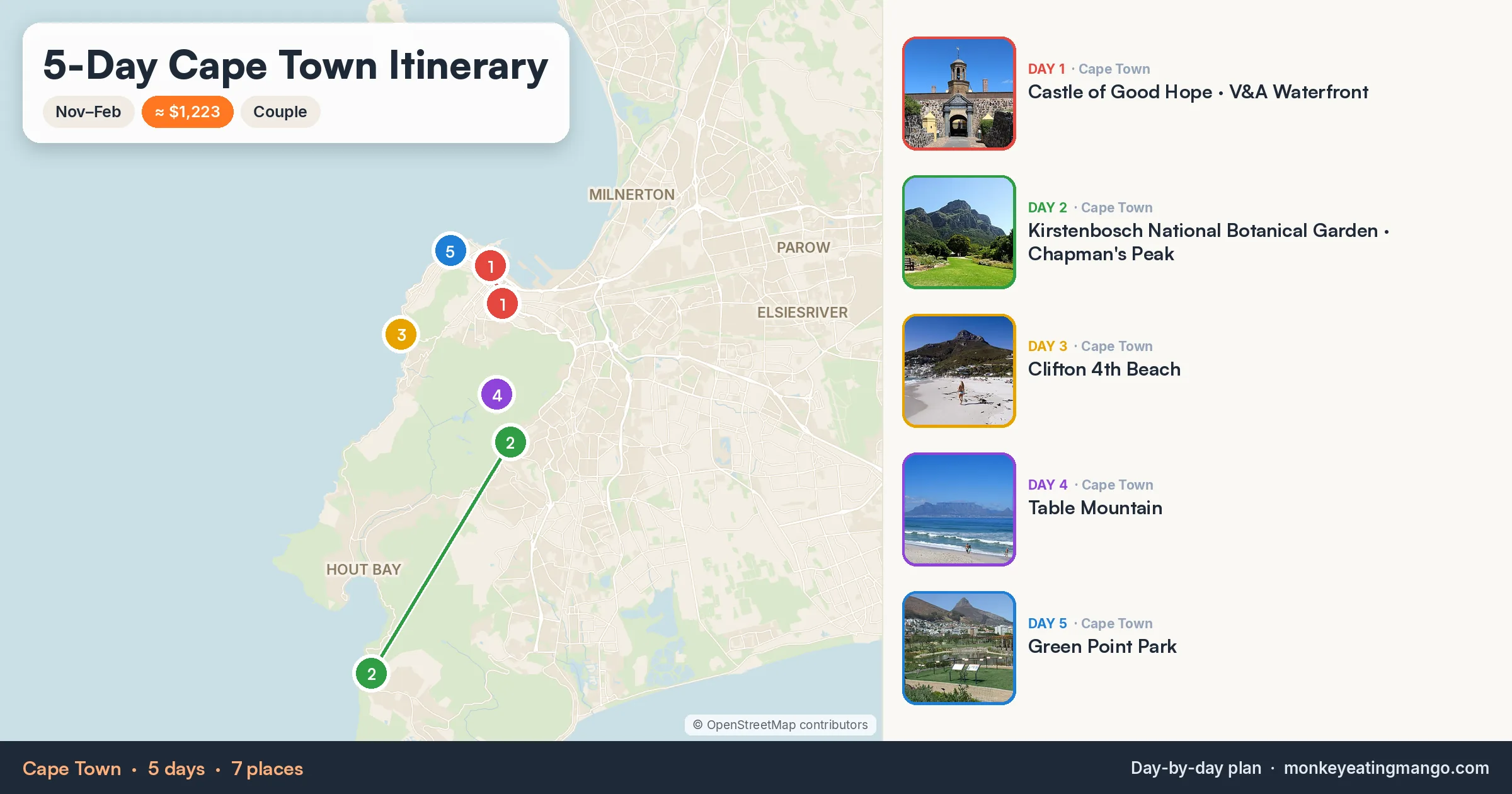The width and height of the screenshot is (1512, 794).
Task: Select the Table Mountain title
Action: (1095, 508)
